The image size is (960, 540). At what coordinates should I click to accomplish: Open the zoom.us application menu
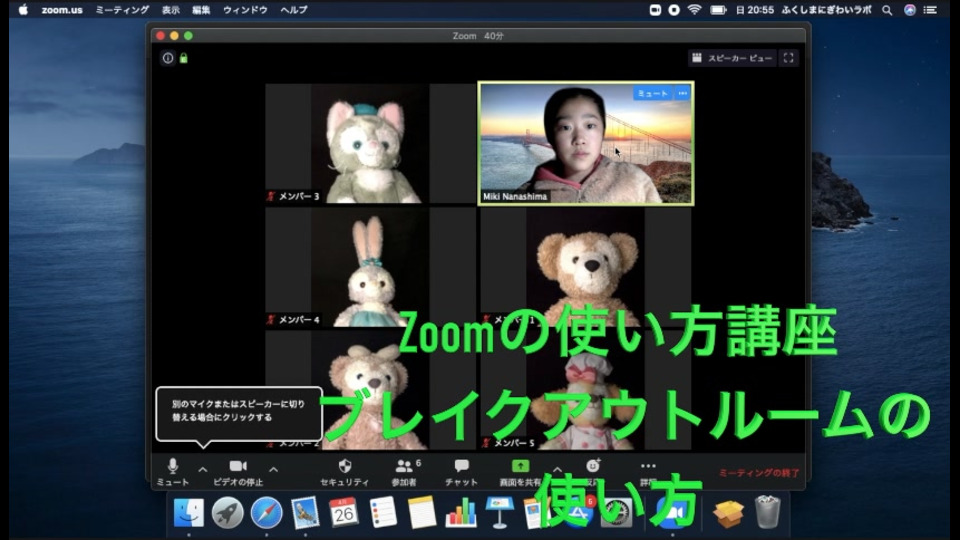pos(62,10)
